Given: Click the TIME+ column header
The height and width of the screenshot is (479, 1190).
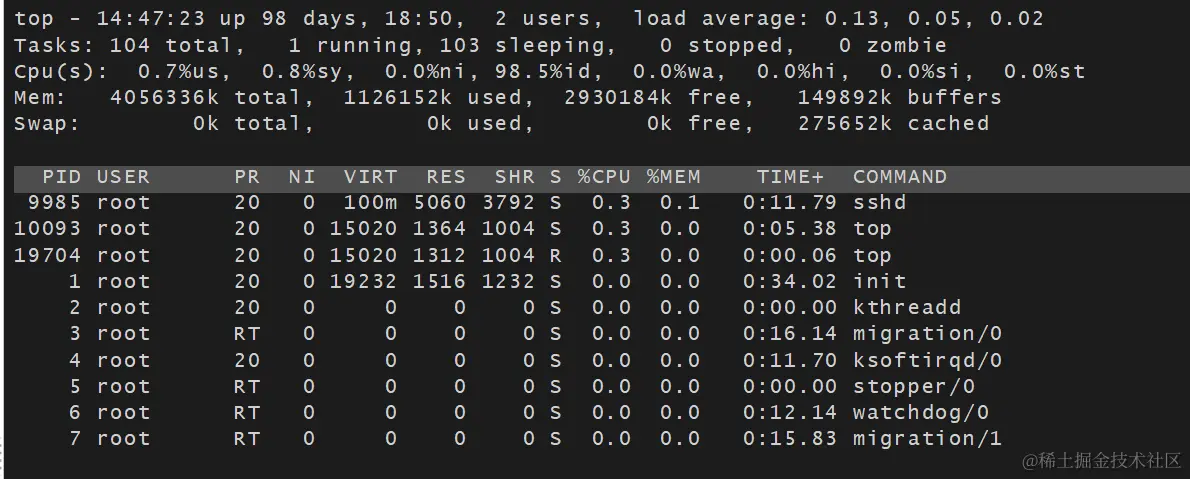Looking at the screenshot, I should [x=790, y=178].
